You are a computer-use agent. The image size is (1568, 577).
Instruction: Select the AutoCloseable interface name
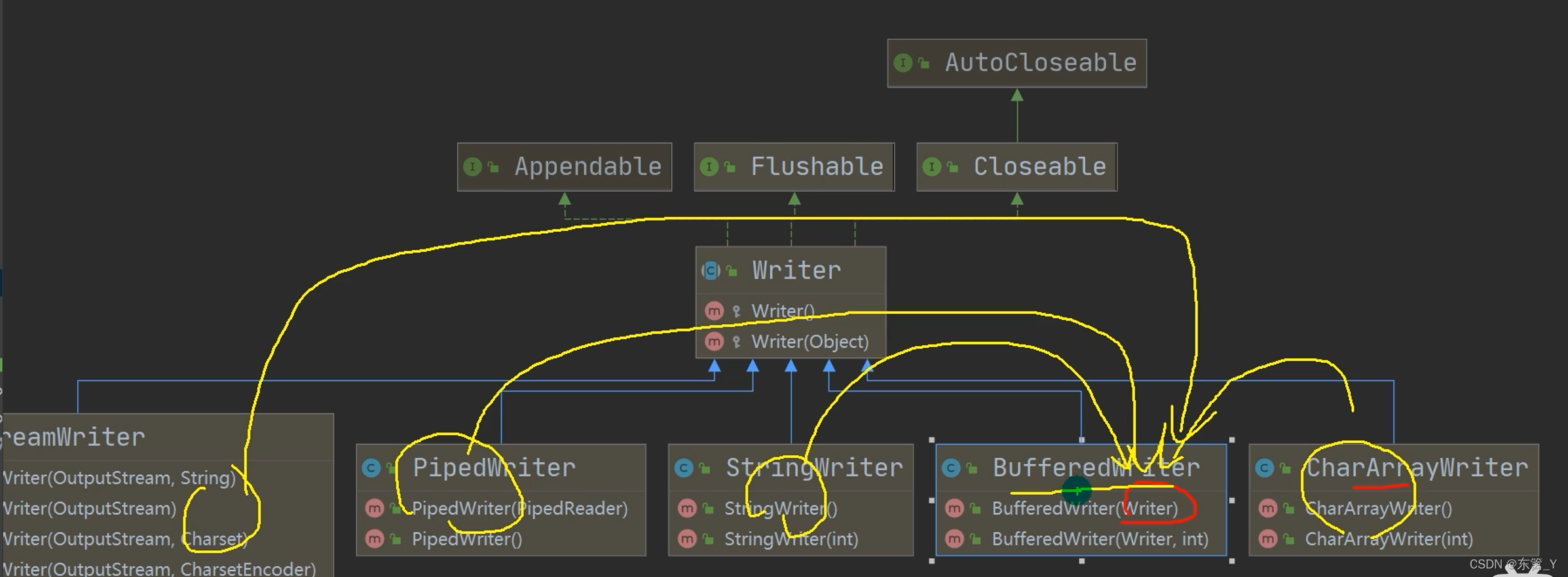(1040, 63)
